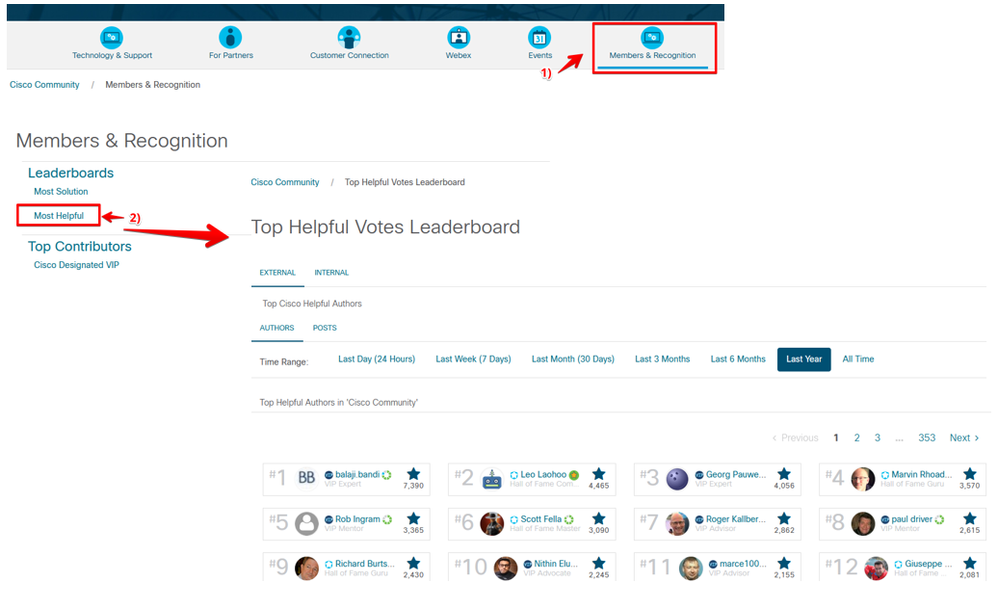998x612 pixels.
Task: Open Georg Pauwen's profile link
Action: click(x=736, y=475)
